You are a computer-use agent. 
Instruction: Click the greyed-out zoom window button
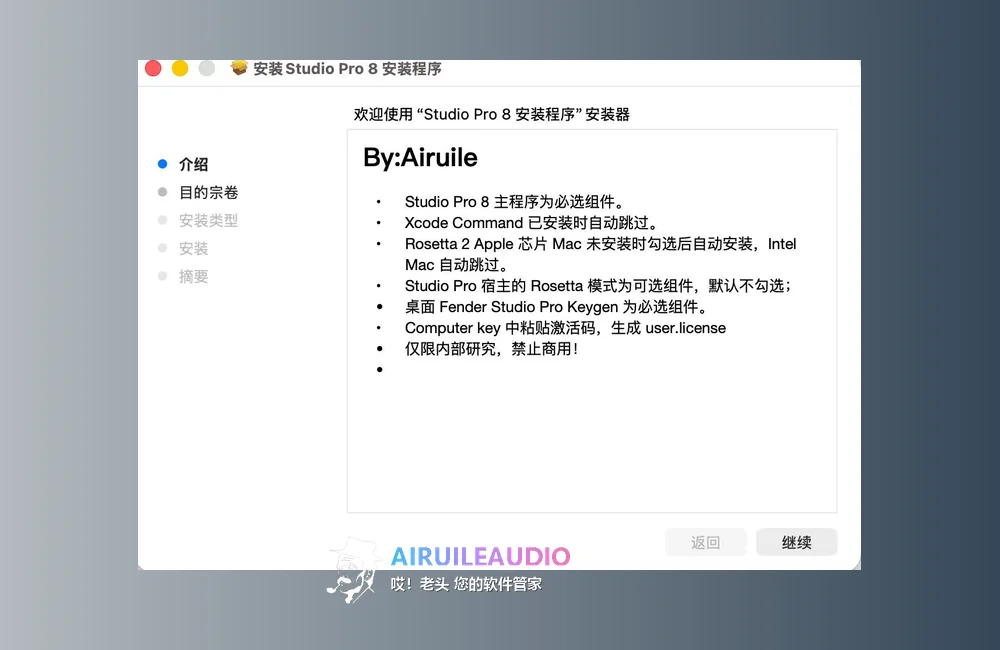coord(207,68)
